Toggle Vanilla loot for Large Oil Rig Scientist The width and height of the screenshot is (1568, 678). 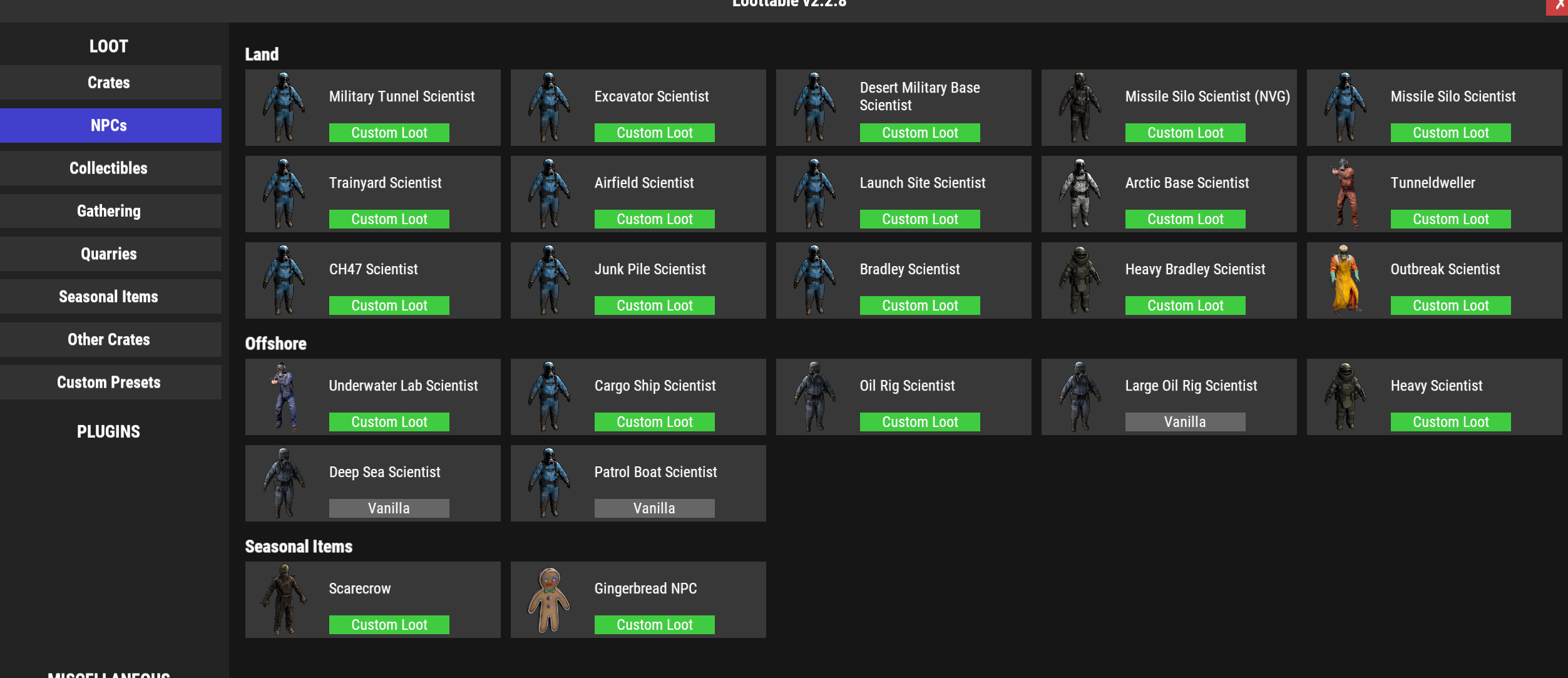tap(1184, 422)
